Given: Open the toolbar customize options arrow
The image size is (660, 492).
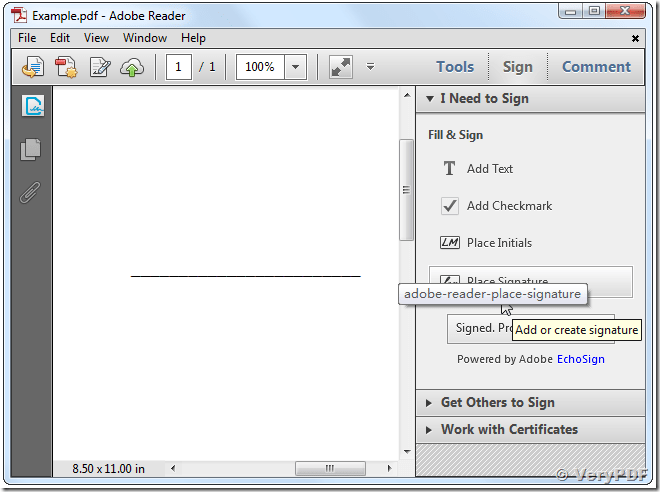Looking at the screenshot, I should [370, 66].
